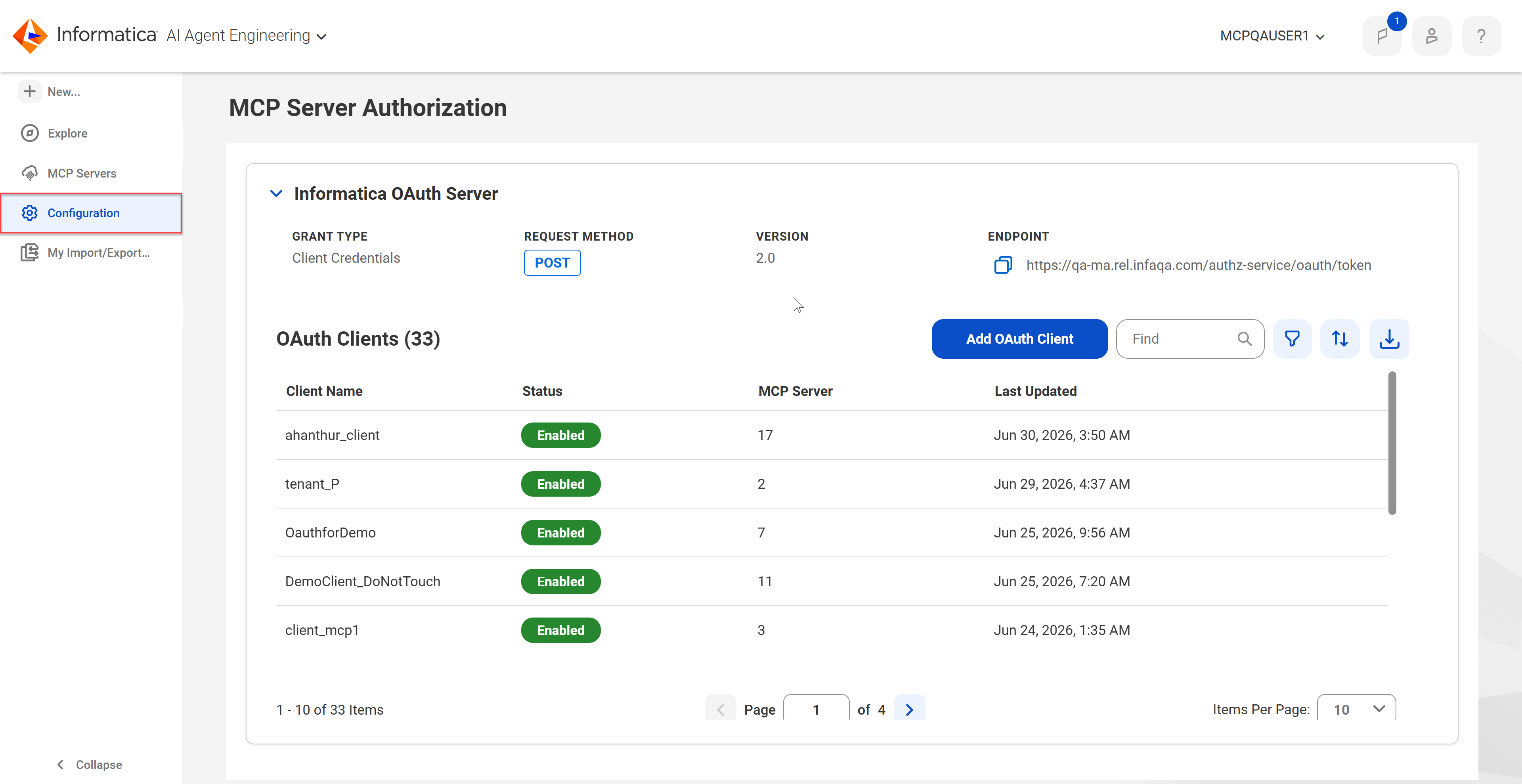Click the New plus icon
The width and height of the screenshot is (1522, 784).
(x=30, y=92)
